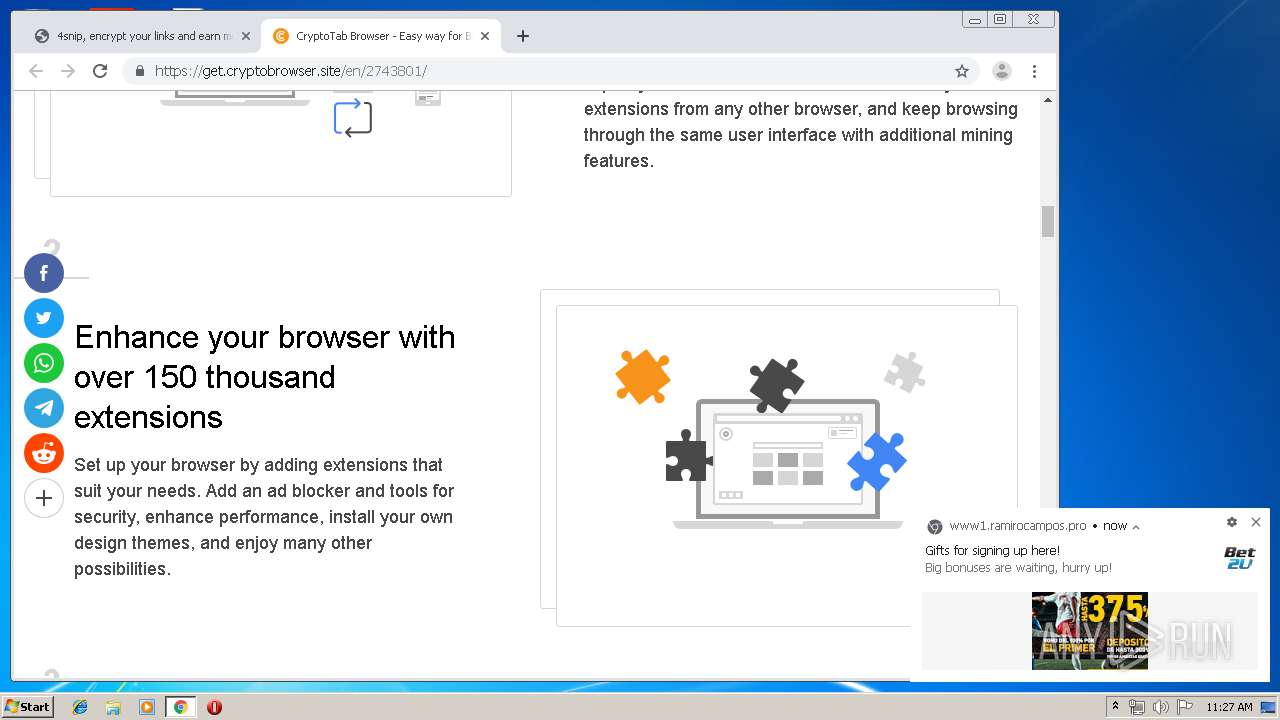Launch Internet Explorer from taskbar
The height and width of the screenshot is (720, 1280).
coord(80,707)
